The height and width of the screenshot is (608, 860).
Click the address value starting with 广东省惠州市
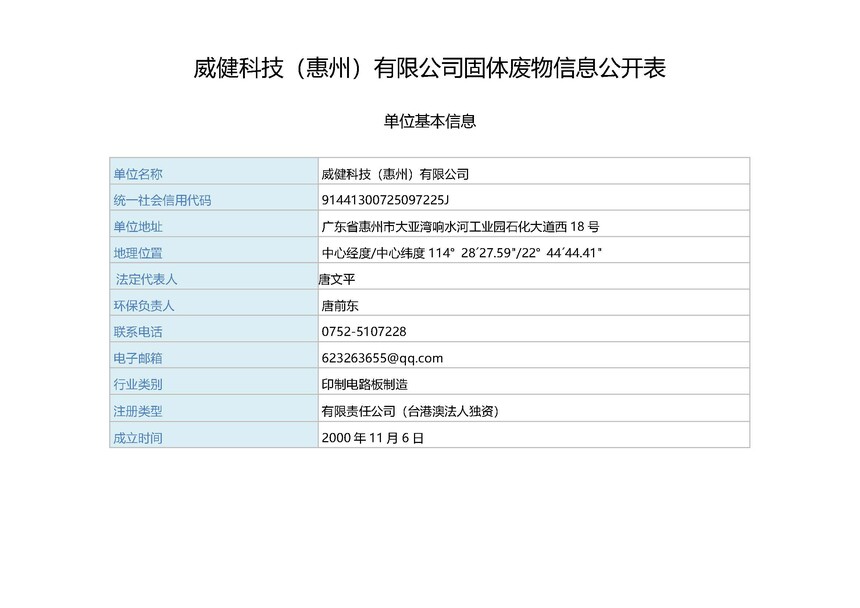460,226
